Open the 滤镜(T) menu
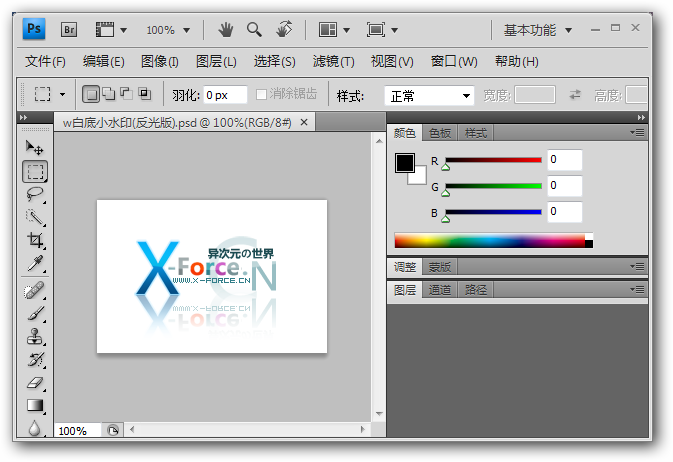 [x=333, y=61]
